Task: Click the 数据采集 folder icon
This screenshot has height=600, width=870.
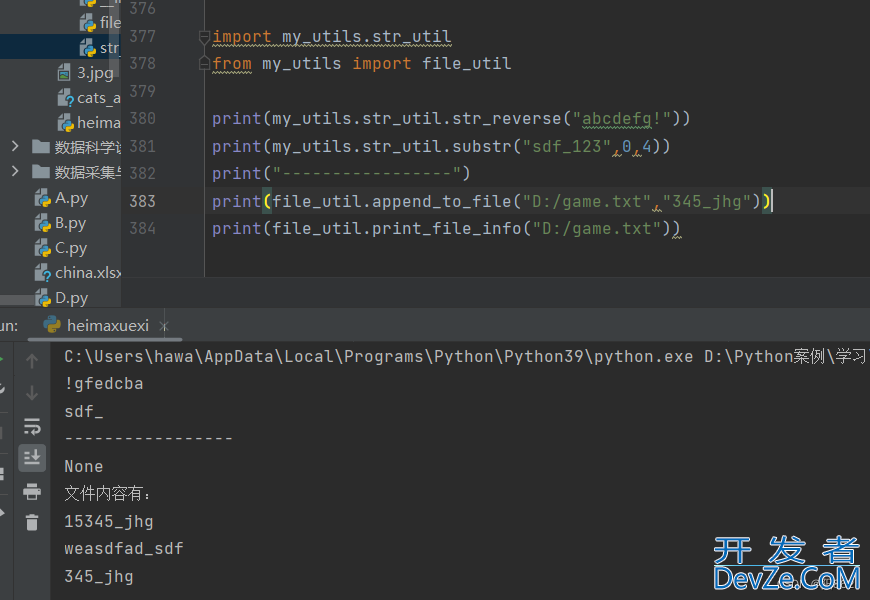Action: (x=41, y=172)
